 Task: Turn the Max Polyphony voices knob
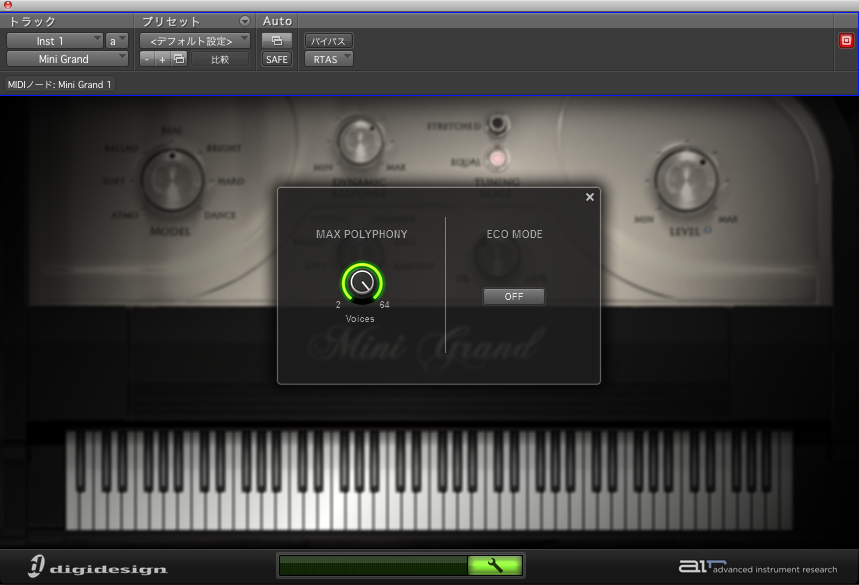point(362,283)
